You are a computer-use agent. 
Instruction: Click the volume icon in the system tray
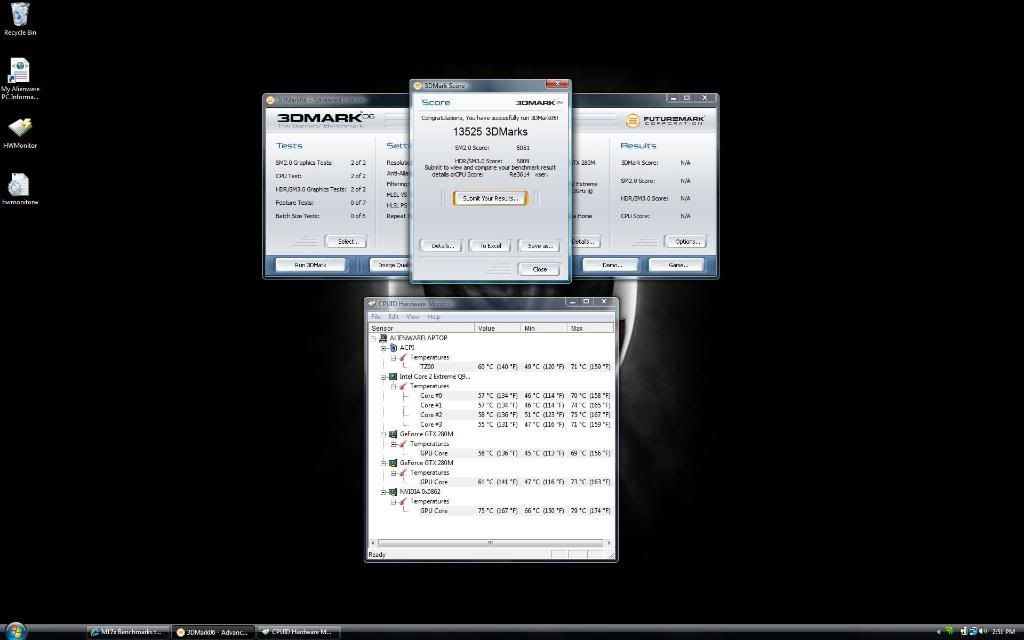pyautogui.click(x=982, y=632)
